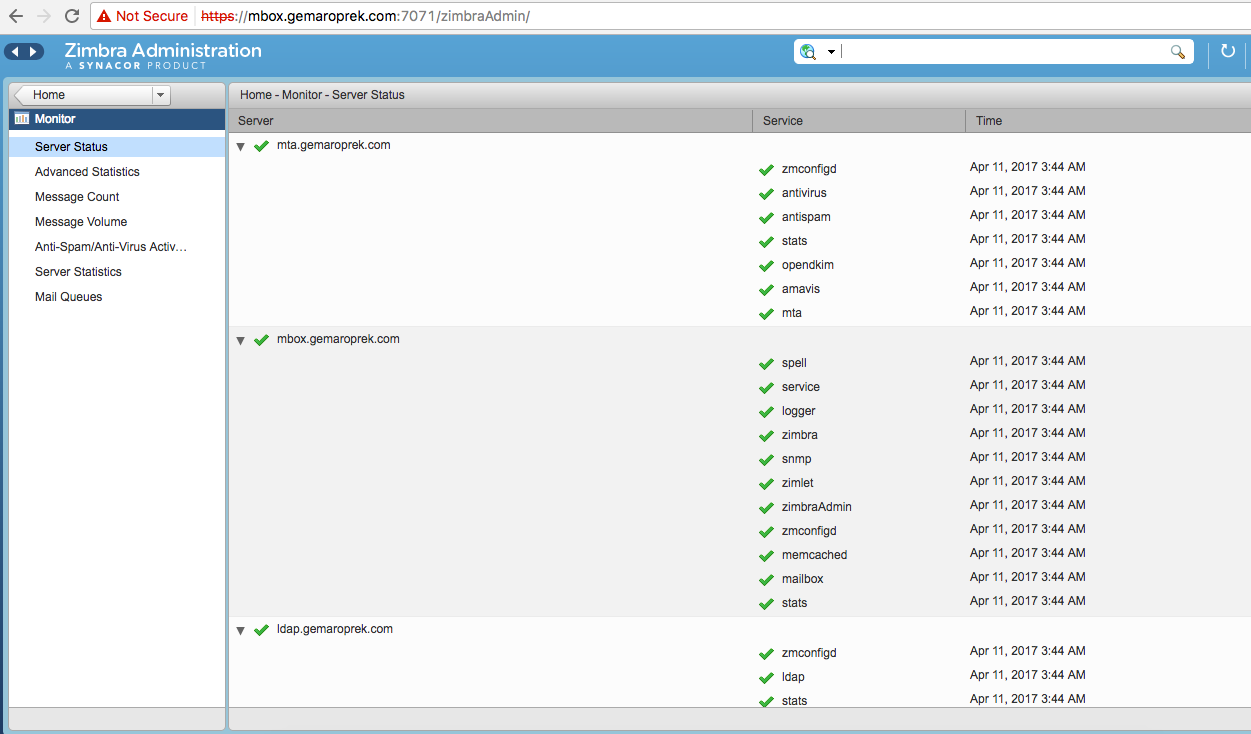Click the "service" row name under mbox
1251x734 pixels.
click(x=801, y=387)
